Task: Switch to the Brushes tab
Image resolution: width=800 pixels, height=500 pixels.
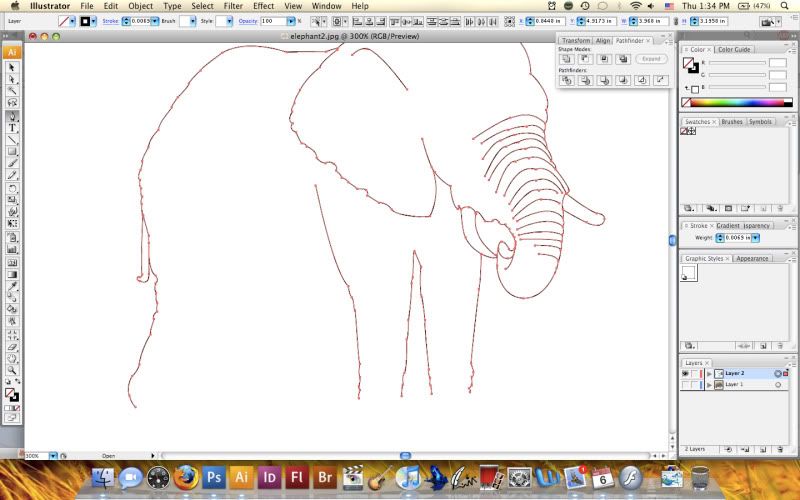Action: (x=731, y=122)
